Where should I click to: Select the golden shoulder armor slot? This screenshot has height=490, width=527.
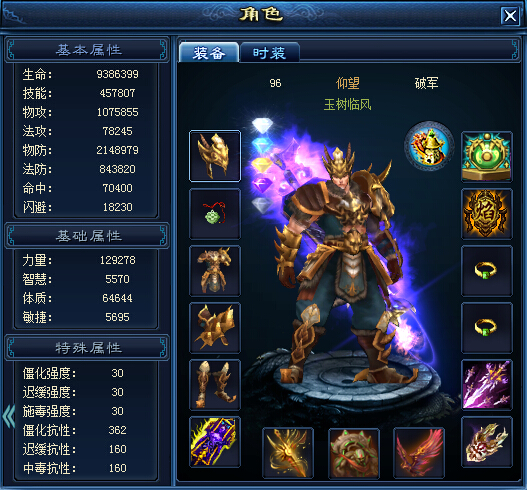point(215,328)
